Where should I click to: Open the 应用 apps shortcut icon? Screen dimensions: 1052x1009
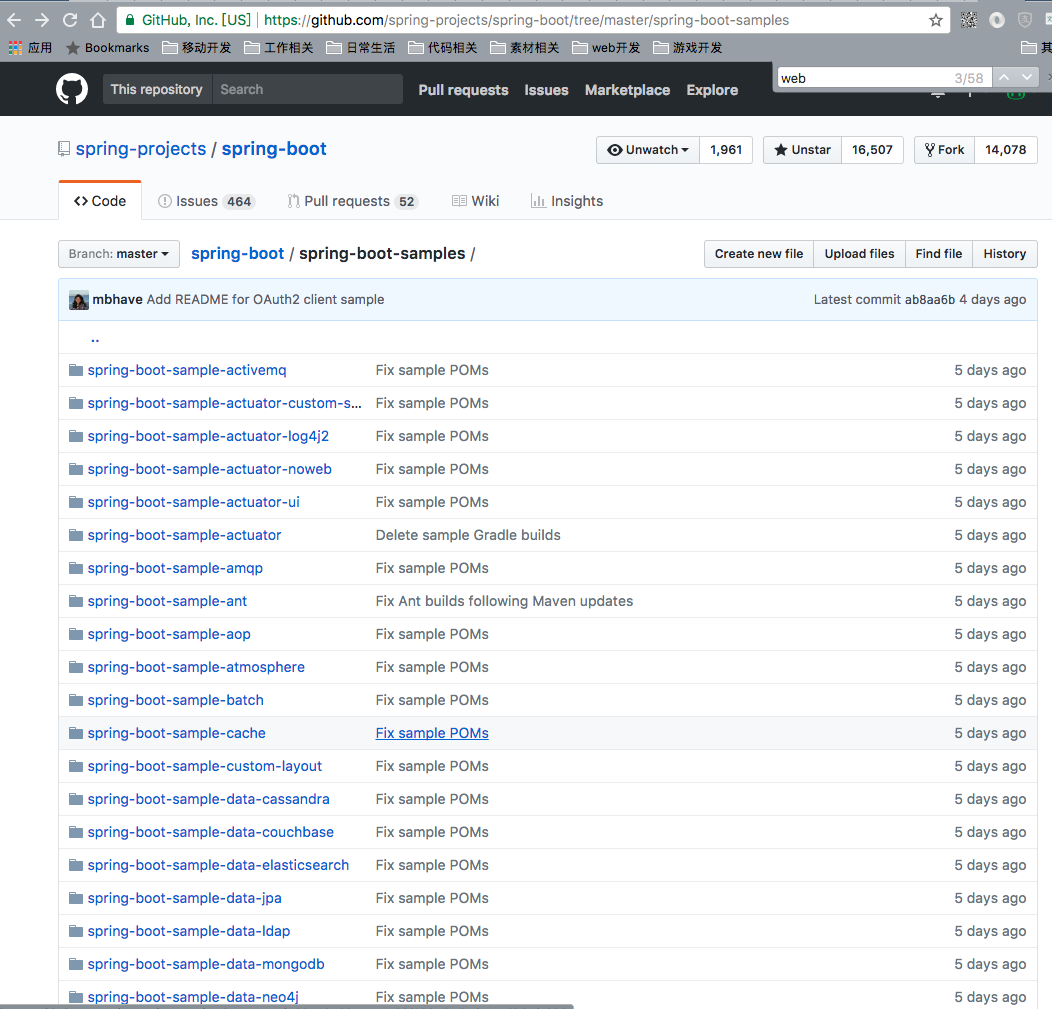click(x=15, y=48)
